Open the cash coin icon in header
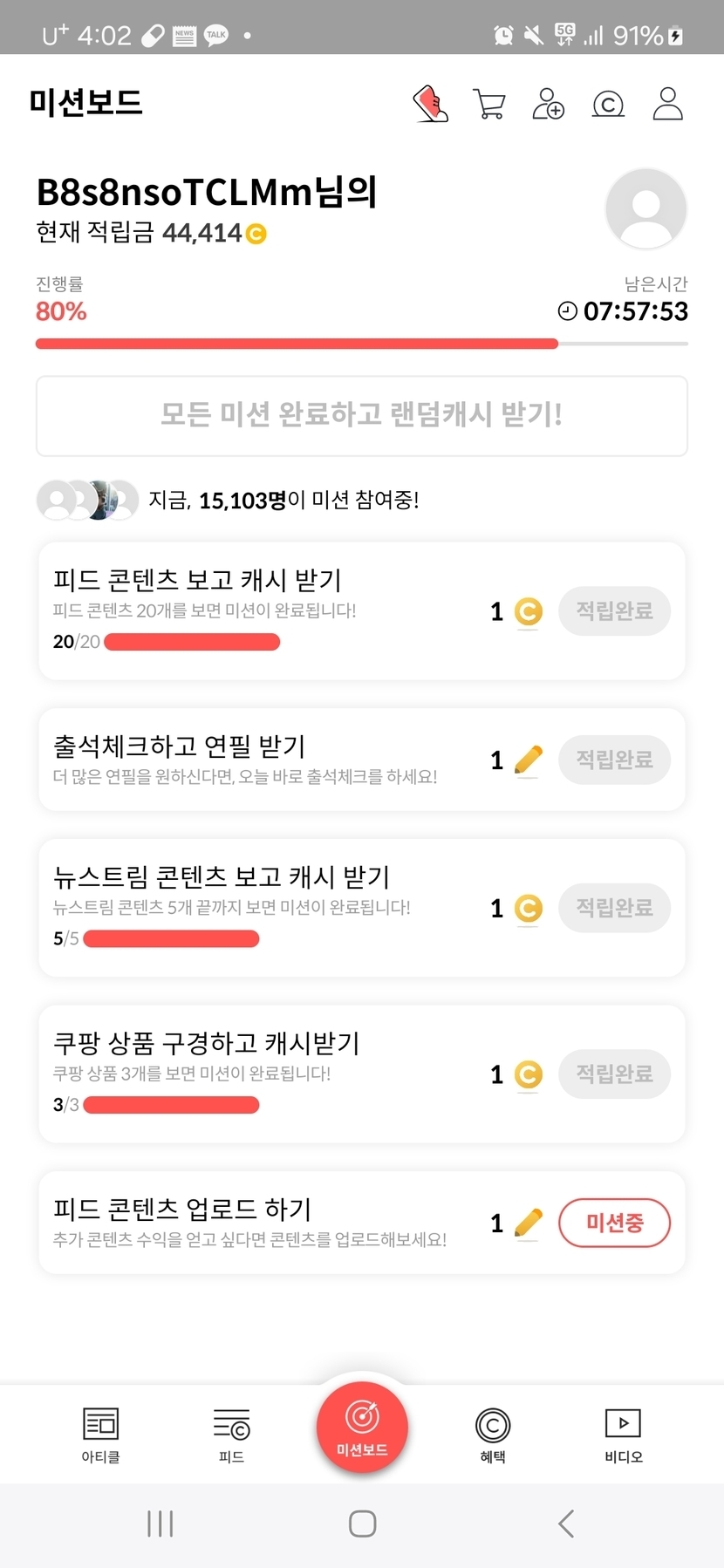Screen dimensions: 724x1568 [x=608, y=105]
